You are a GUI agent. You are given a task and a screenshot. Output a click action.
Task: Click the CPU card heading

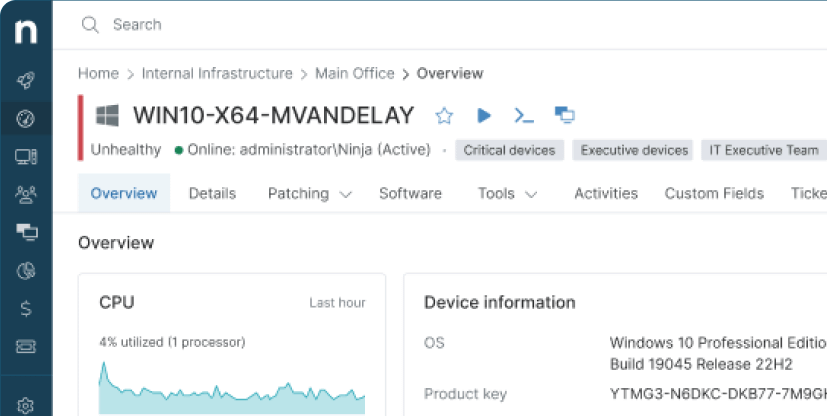[117, 302]
